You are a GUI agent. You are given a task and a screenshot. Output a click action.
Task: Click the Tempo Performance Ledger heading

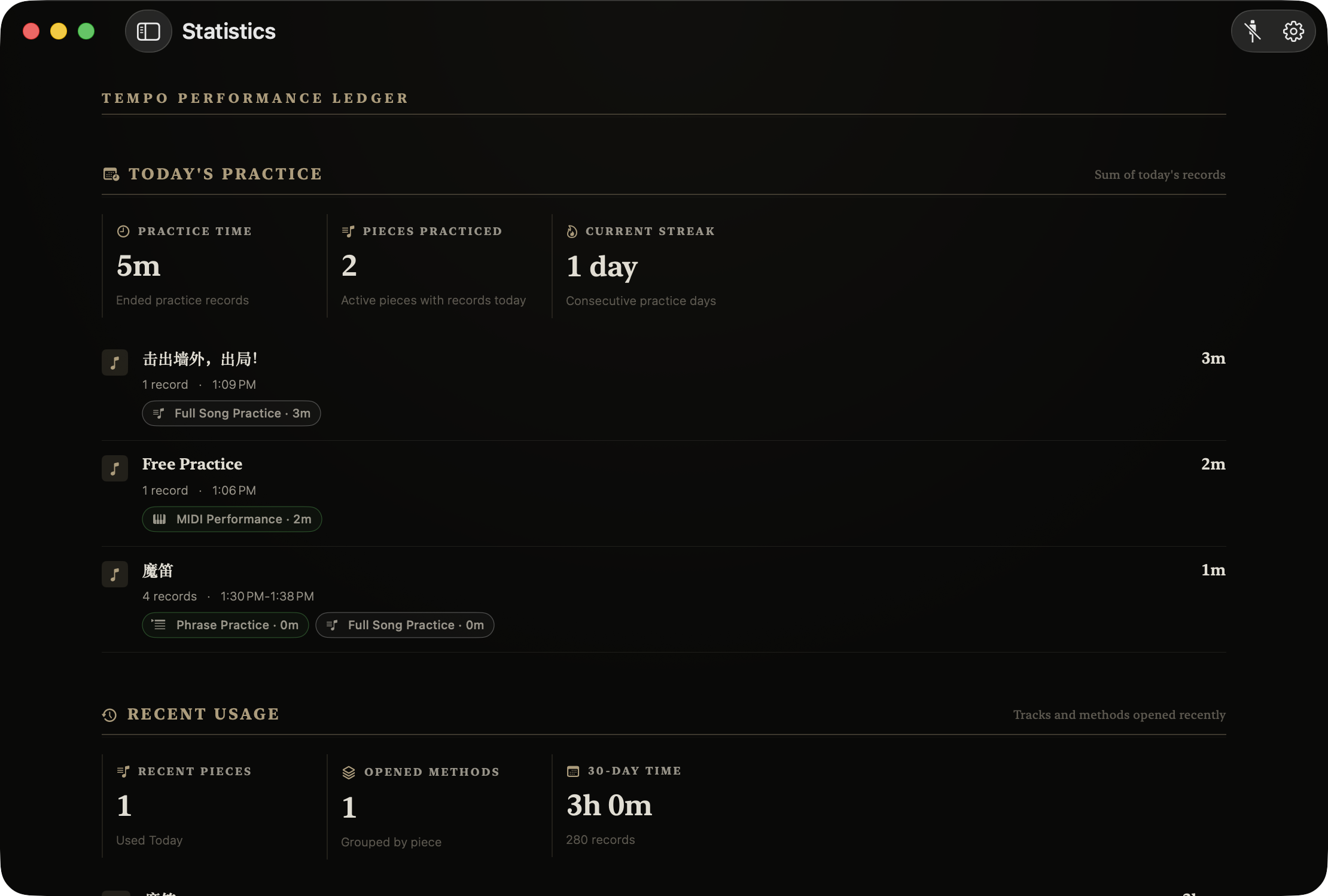coord(255,98)
